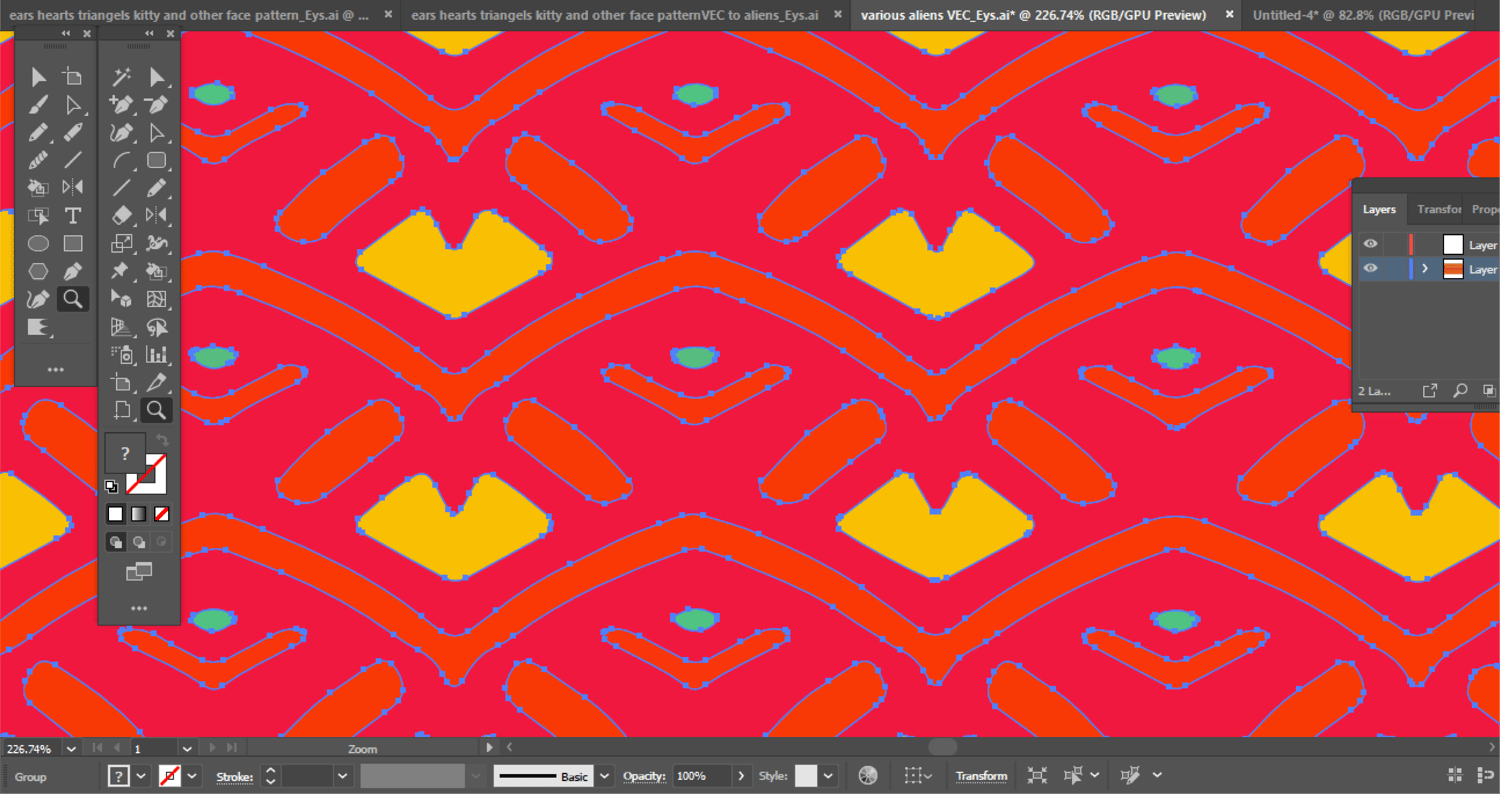1500x794 pixels.
Task: Change screen mode in the tools panel
Action: pos(138,571)
